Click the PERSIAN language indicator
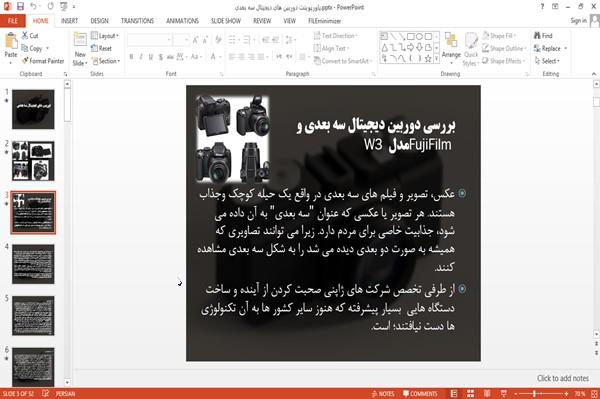The width and height of the screenshot is (600, 399). [x=65, y=394]
